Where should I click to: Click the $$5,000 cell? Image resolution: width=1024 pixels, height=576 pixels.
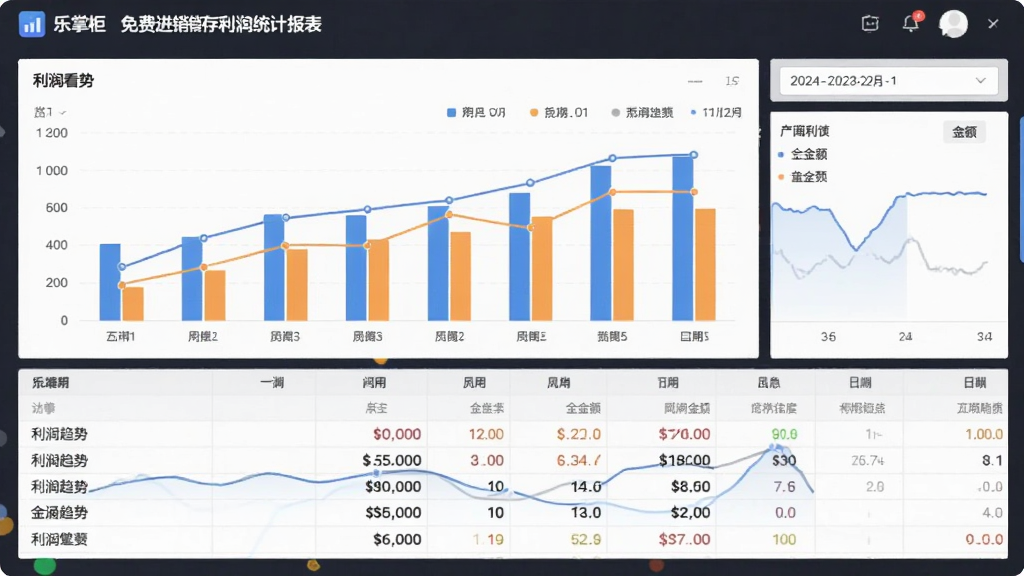pos(392,513)
